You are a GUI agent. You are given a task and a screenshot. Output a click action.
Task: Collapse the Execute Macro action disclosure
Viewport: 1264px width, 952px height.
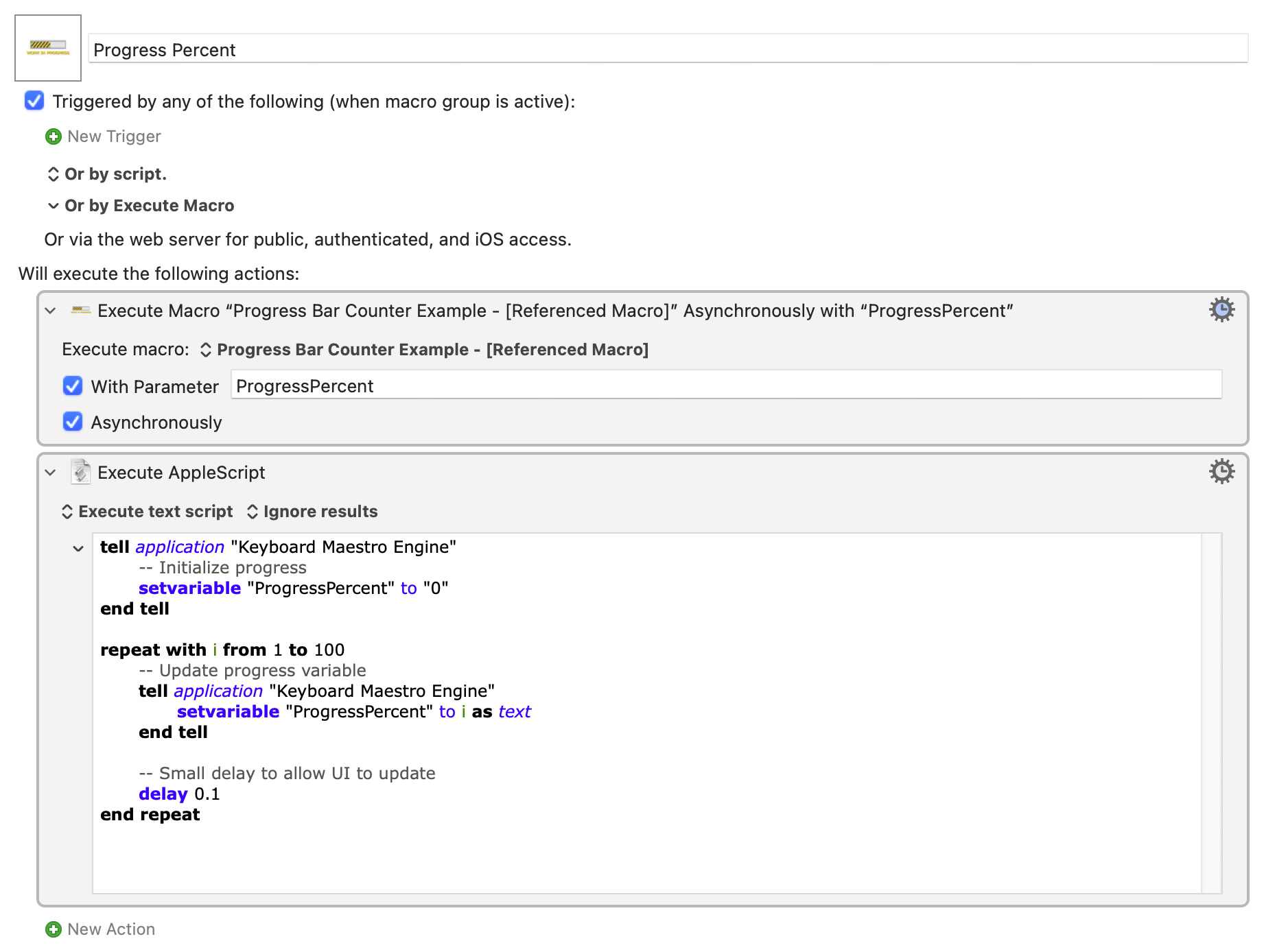coord(50,311)
